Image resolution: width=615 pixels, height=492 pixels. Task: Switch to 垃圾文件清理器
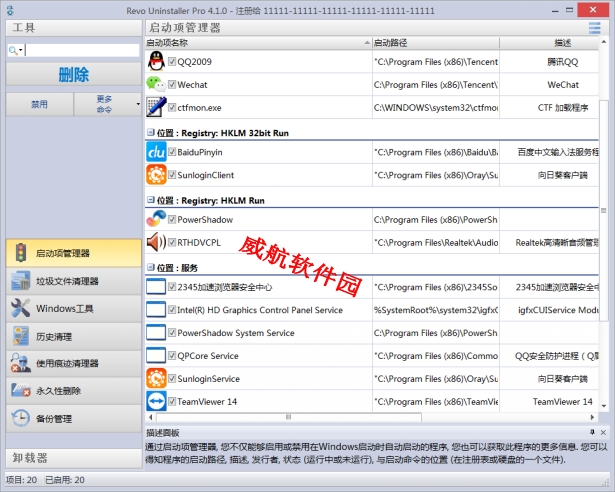tap(74, 281)
